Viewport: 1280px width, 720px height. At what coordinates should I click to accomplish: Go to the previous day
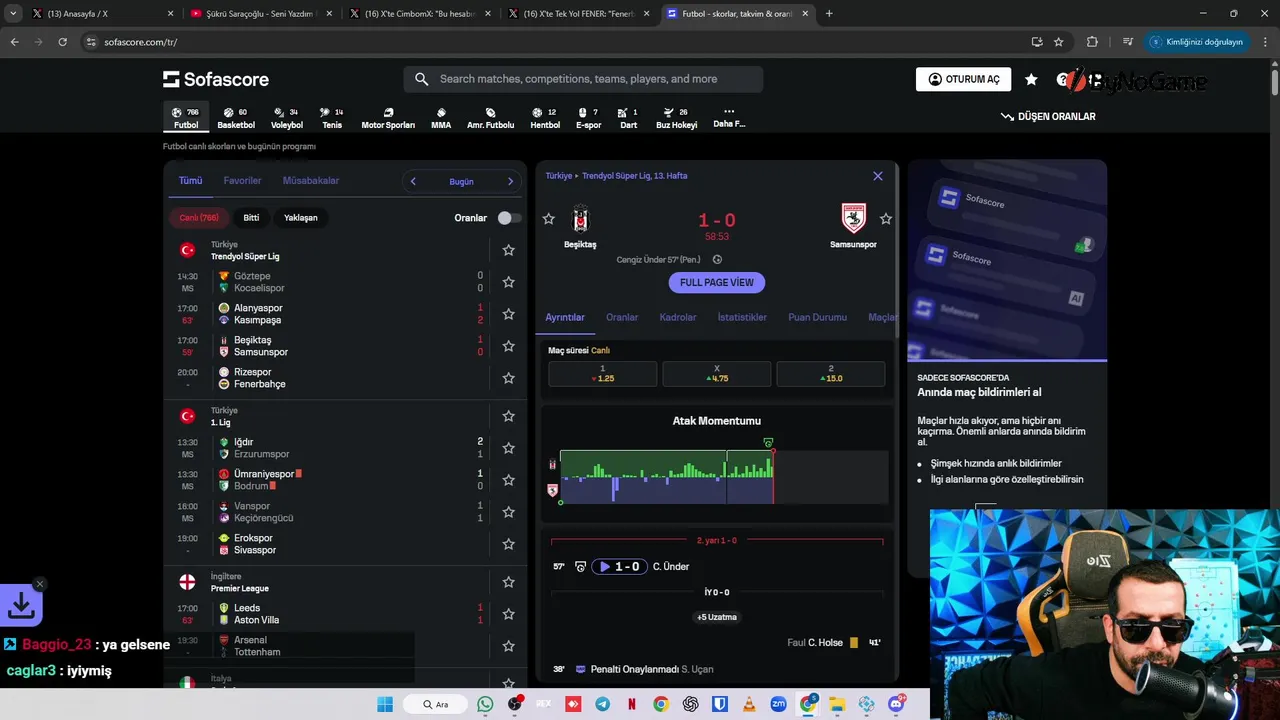tap(413, 181)
